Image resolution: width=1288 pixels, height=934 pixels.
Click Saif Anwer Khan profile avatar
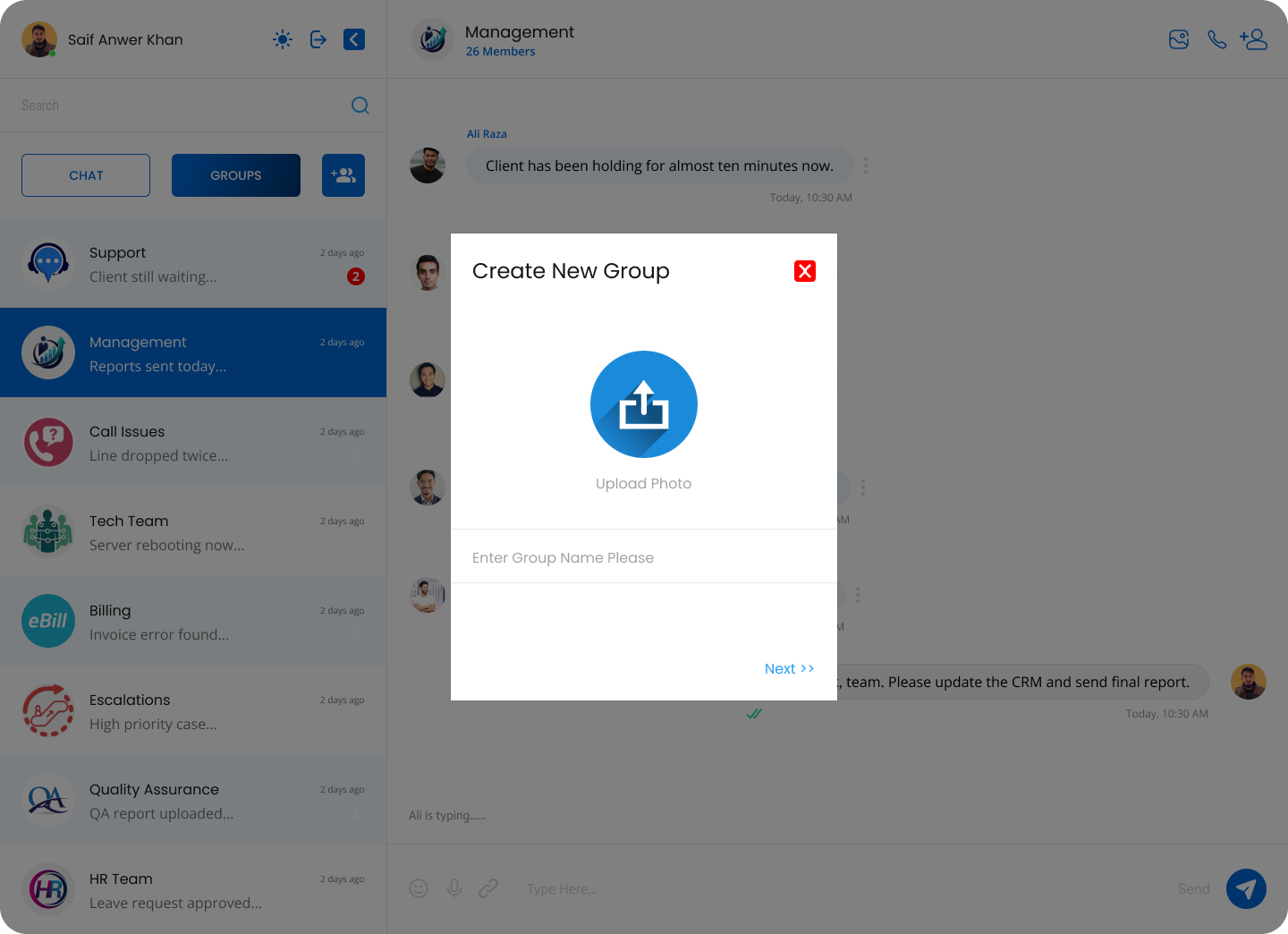pyautogui.click(x=39, y=39)
